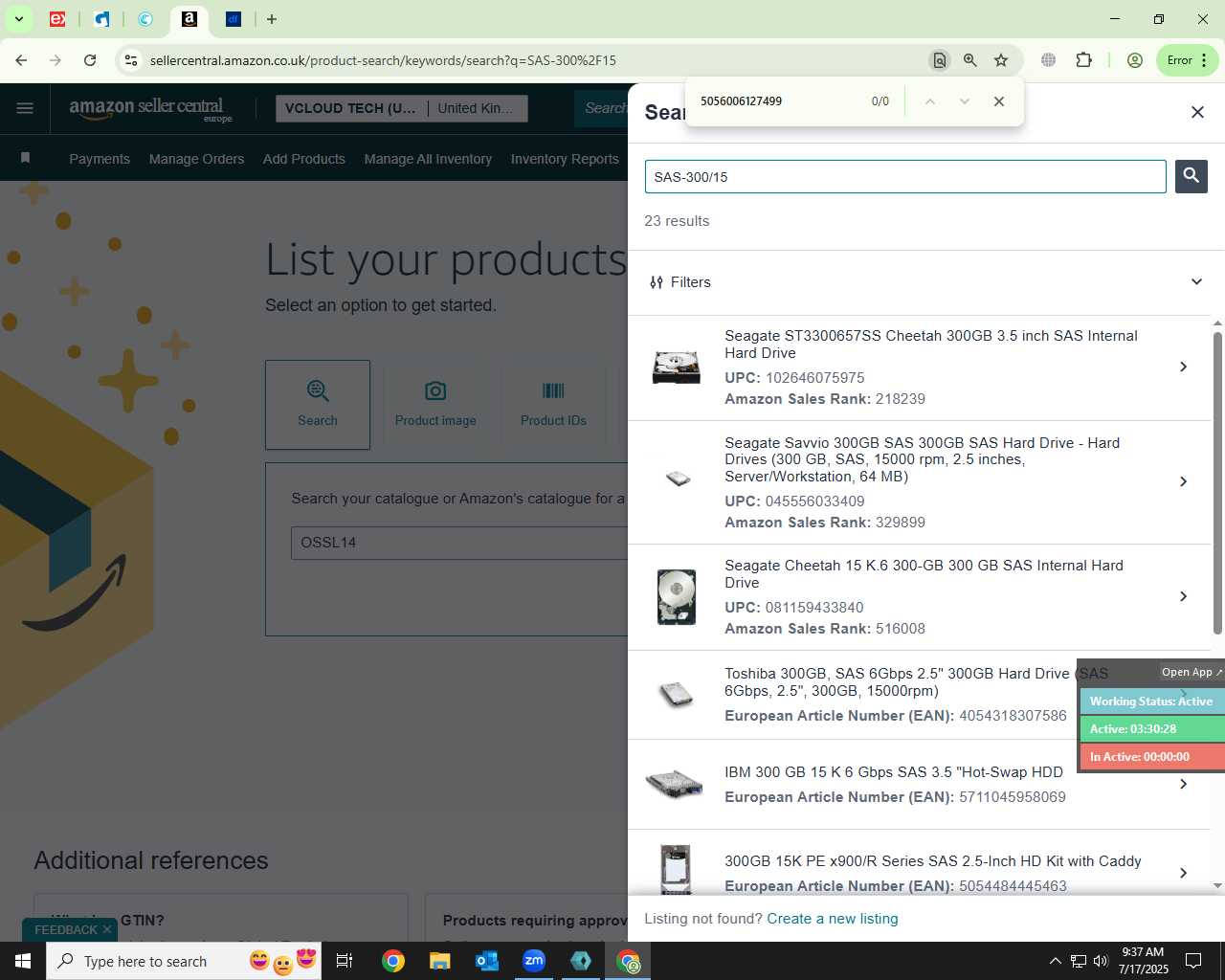Click the FEEDBACK button
The height and width of the screenshot is (980, 1225).
click(70, 929)
